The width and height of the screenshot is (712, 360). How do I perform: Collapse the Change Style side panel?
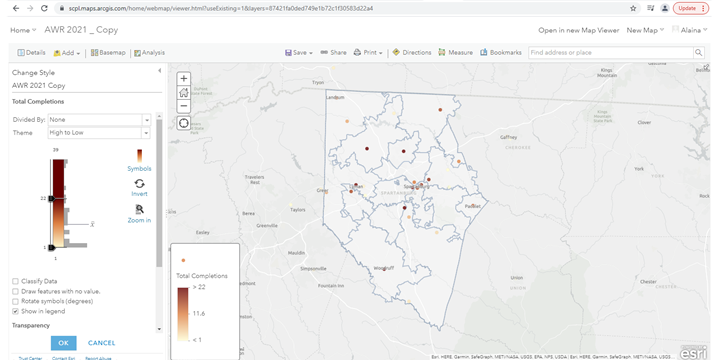[159, 71]
